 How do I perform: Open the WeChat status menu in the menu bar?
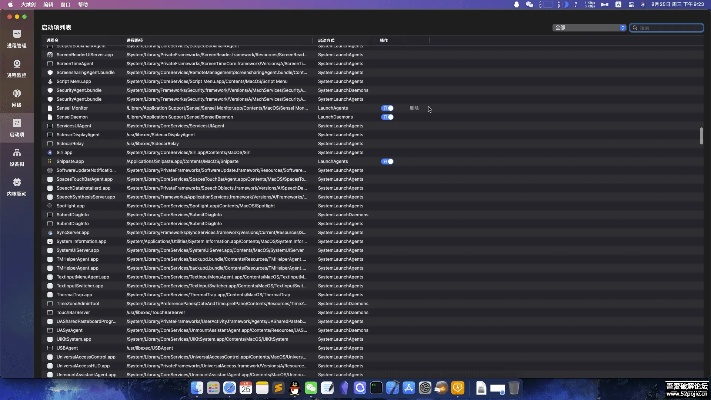pos(527,5)
